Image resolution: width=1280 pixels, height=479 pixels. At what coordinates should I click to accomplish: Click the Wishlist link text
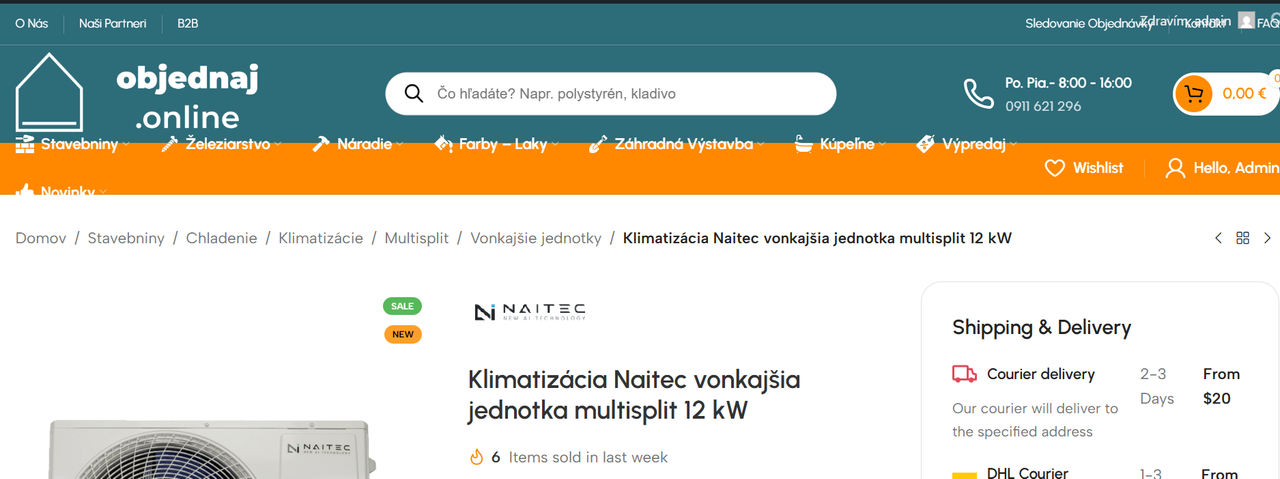click(1098, 168)
